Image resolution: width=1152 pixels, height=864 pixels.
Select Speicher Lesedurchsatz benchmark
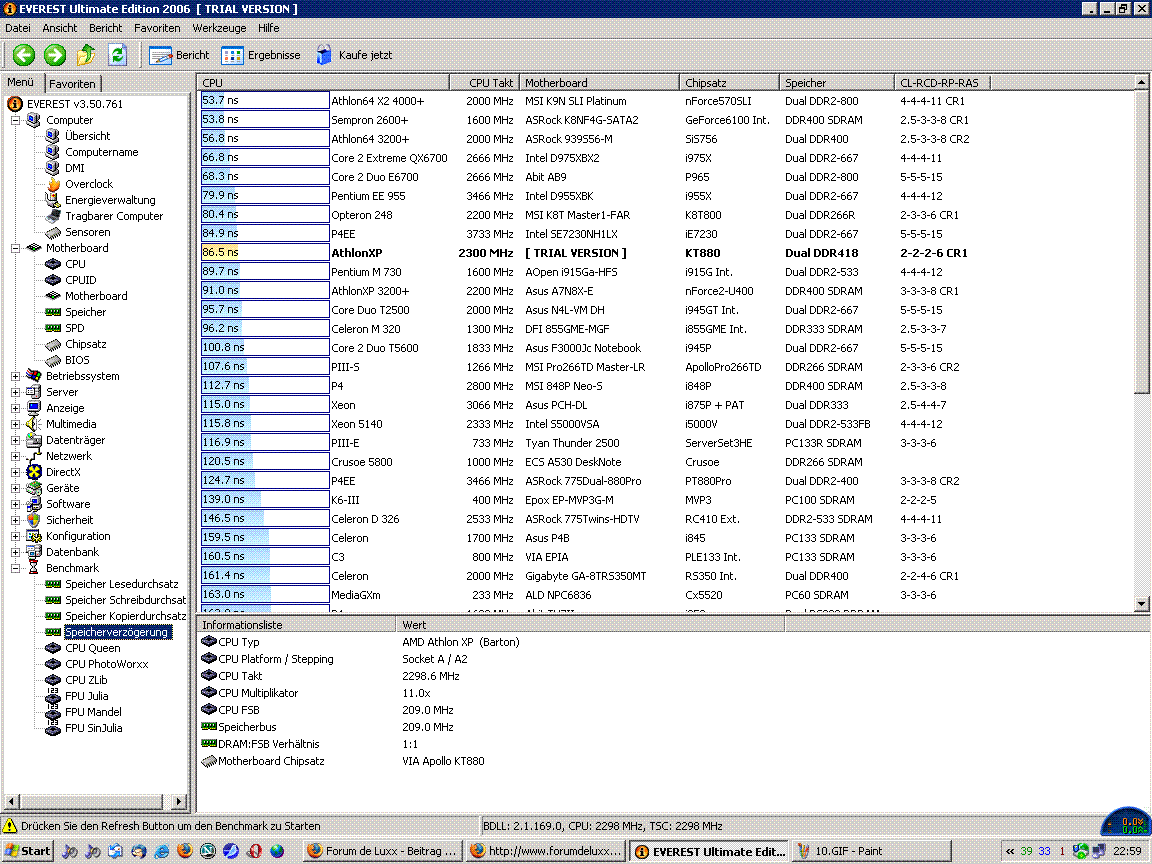click(121, 584)
